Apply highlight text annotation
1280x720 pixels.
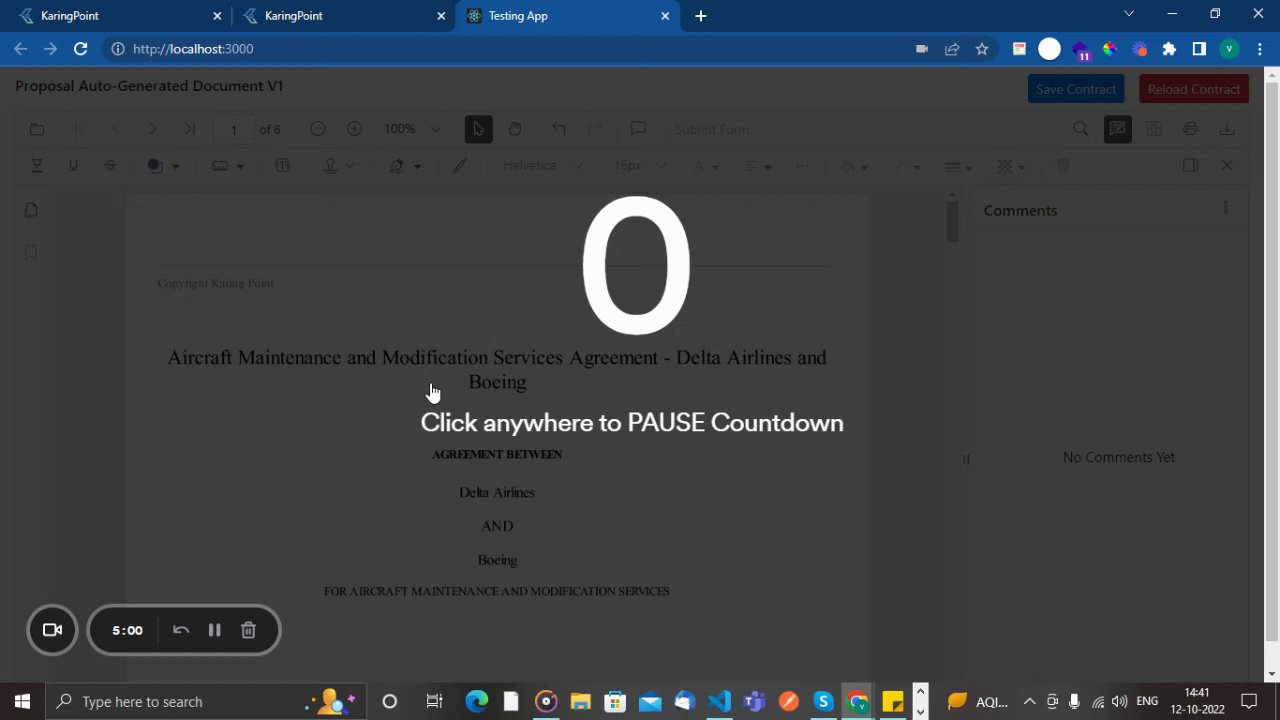(37, 166)
